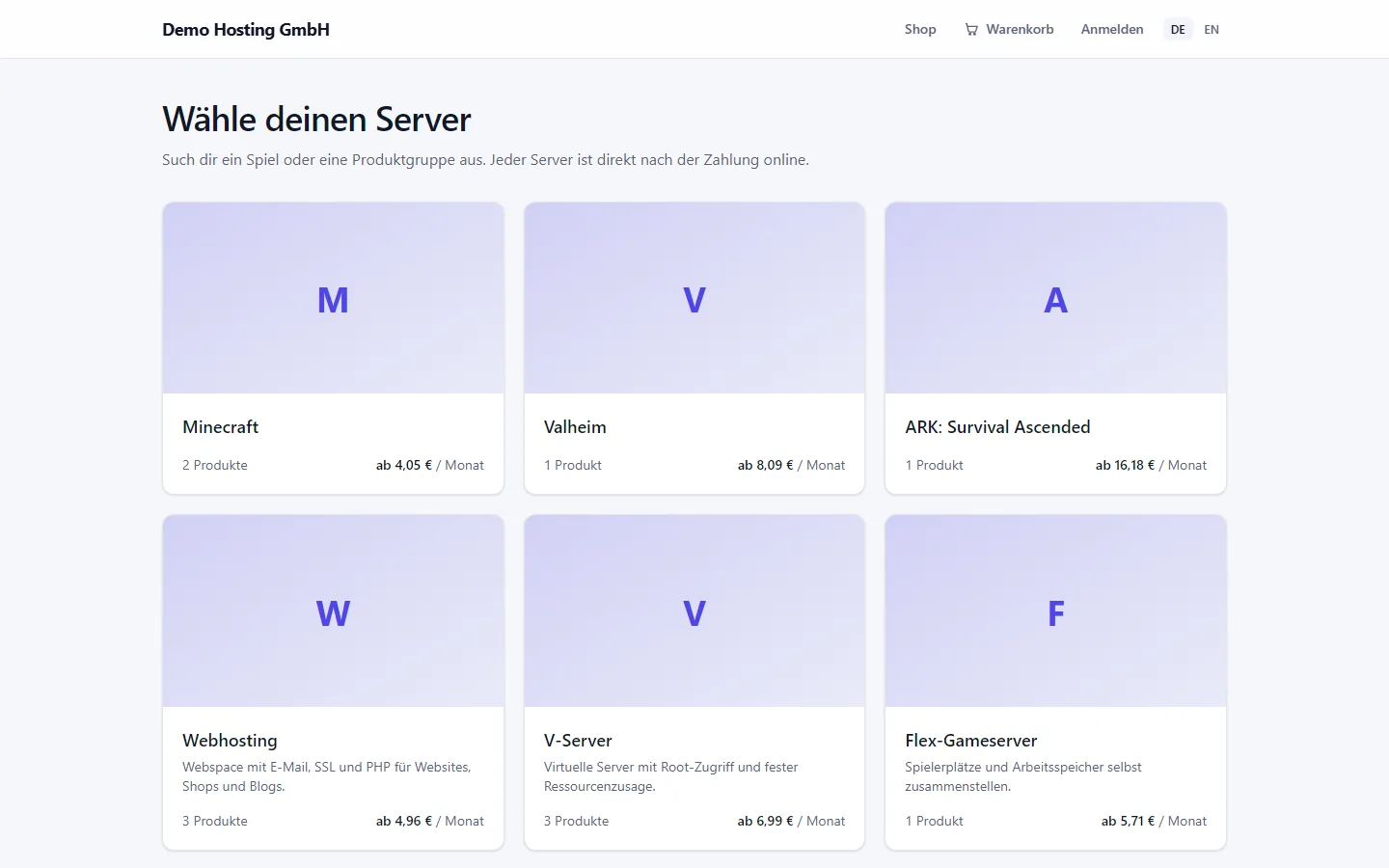The image size is (1389, 868).
Task: Open the V-Server card title
Action: [578, 741]
